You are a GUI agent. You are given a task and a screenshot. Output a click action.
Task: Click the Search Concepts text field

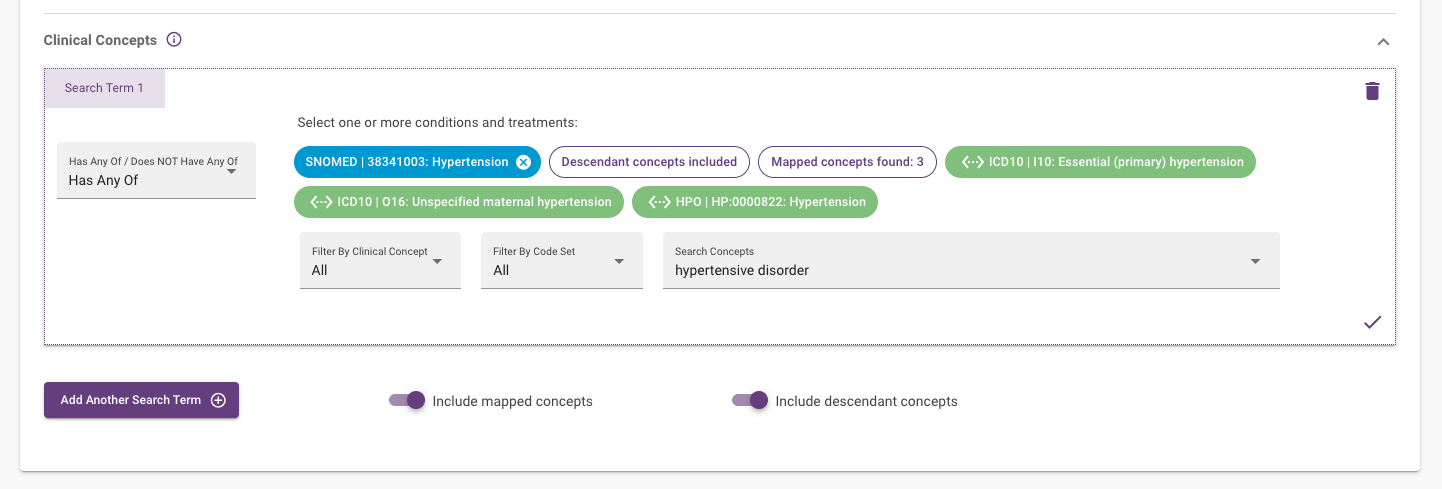click(950, 270)
